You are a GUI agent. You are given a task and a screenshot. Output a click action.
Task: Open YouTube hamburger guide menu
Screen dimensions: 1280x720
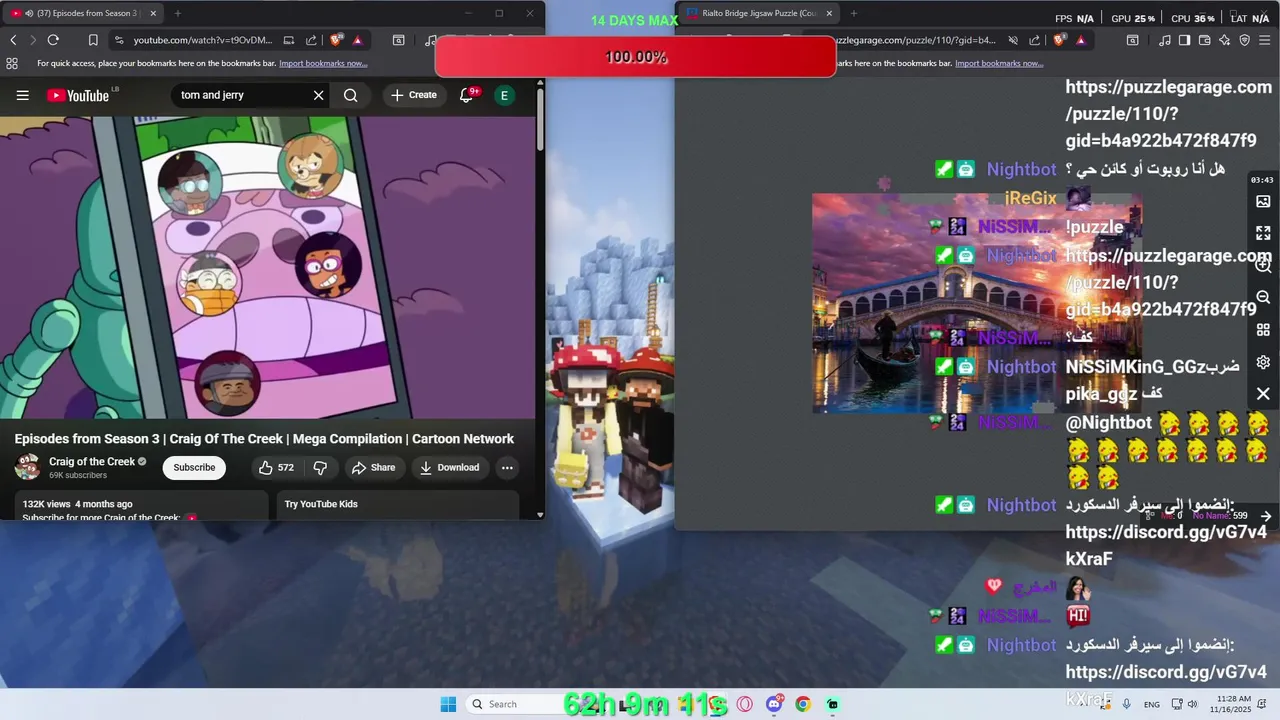(22, 95)
